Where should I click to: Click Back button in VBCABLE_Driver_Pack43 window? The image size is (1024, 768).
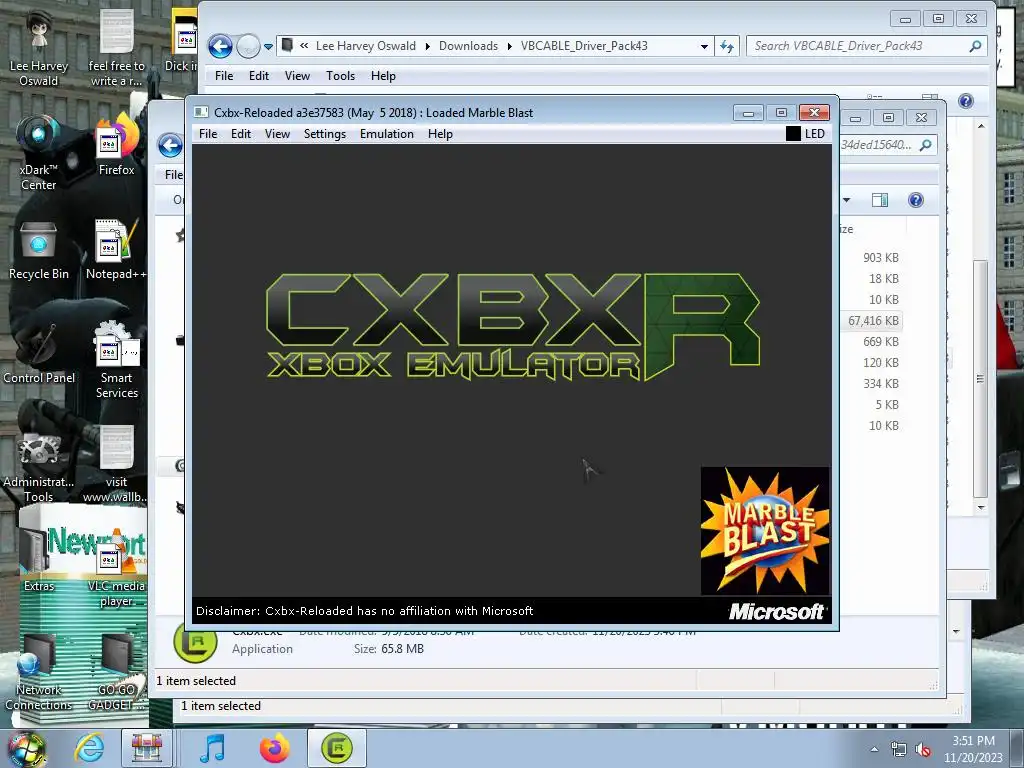click(220, 46)
